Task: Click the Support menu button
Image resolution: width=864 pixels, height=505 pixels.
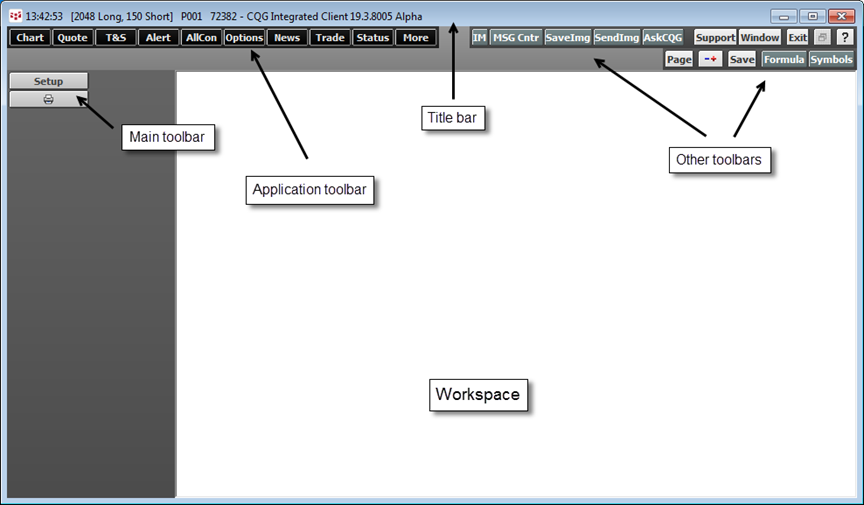Action: (715, 37)
